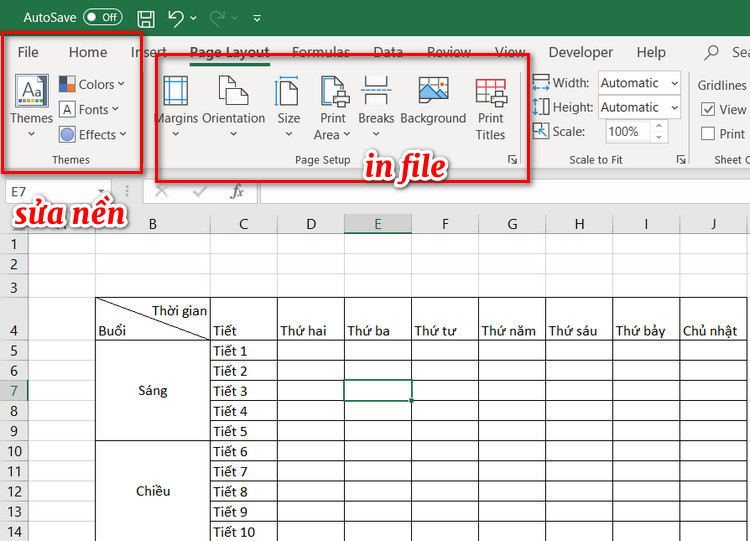Screen dimensions: 750x541
Task: Click the paper Size icon
Action: point(287,90)
